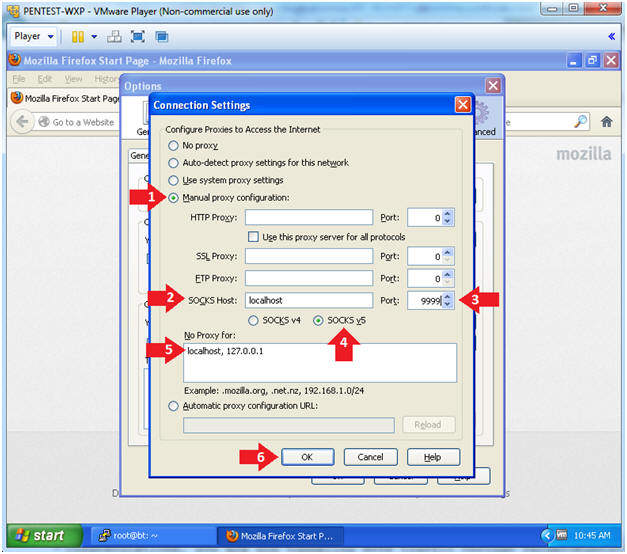The height and width of the screenshot is (554, 627).
Task: Increase the SOCKS port with up arrow
Action: pyautogui.click(x=448, y=297)
